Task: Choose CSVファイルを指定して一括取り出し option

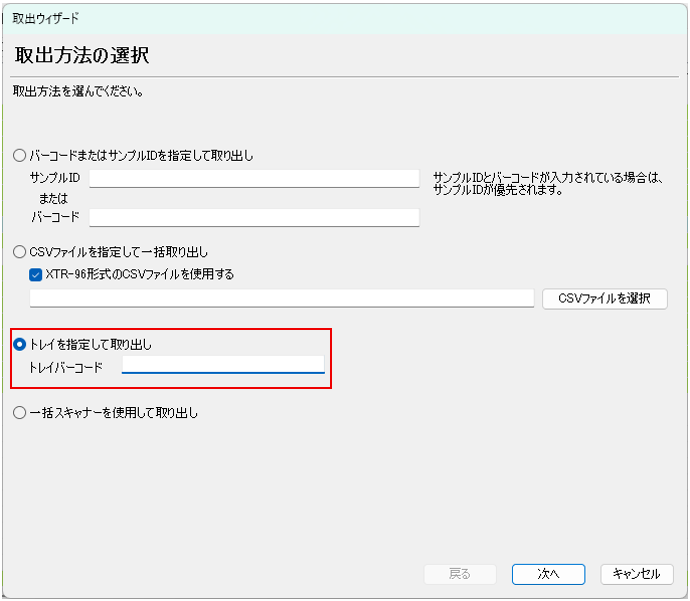Action: click(20, 252)
